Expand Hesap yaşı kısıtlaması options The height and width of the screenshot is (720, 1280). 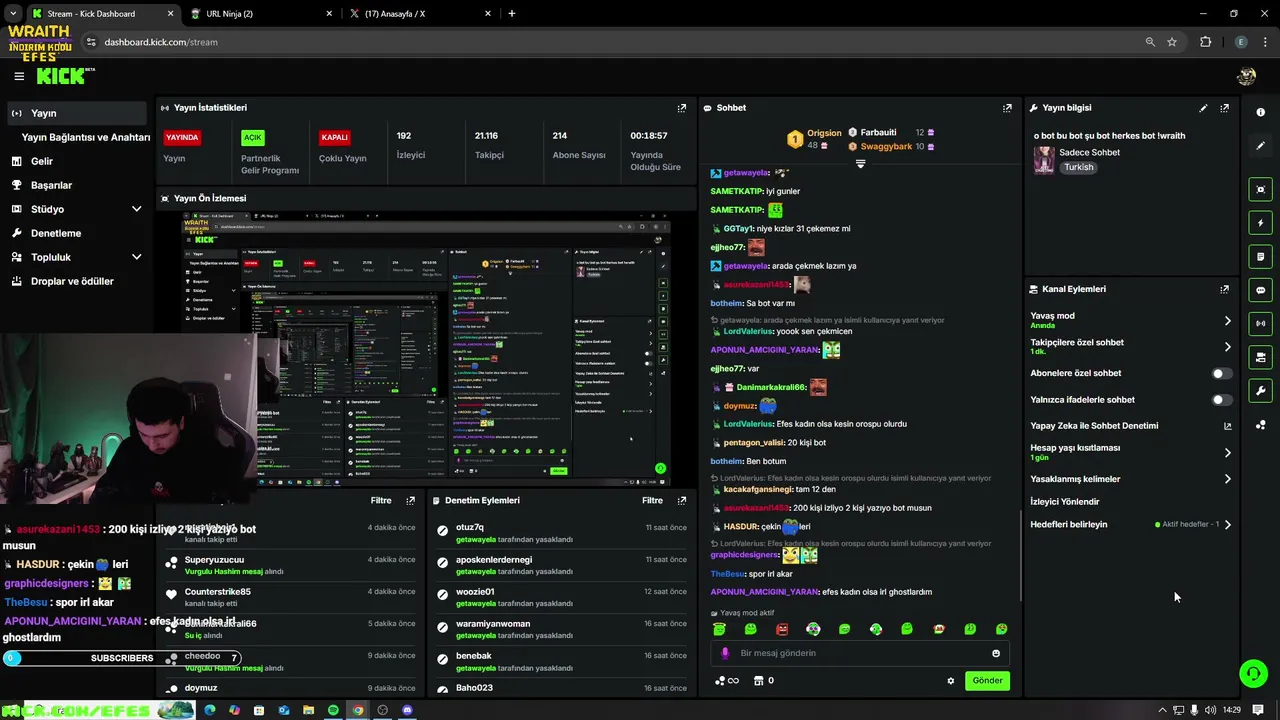pyautogui.click(x=1227, y=453)
